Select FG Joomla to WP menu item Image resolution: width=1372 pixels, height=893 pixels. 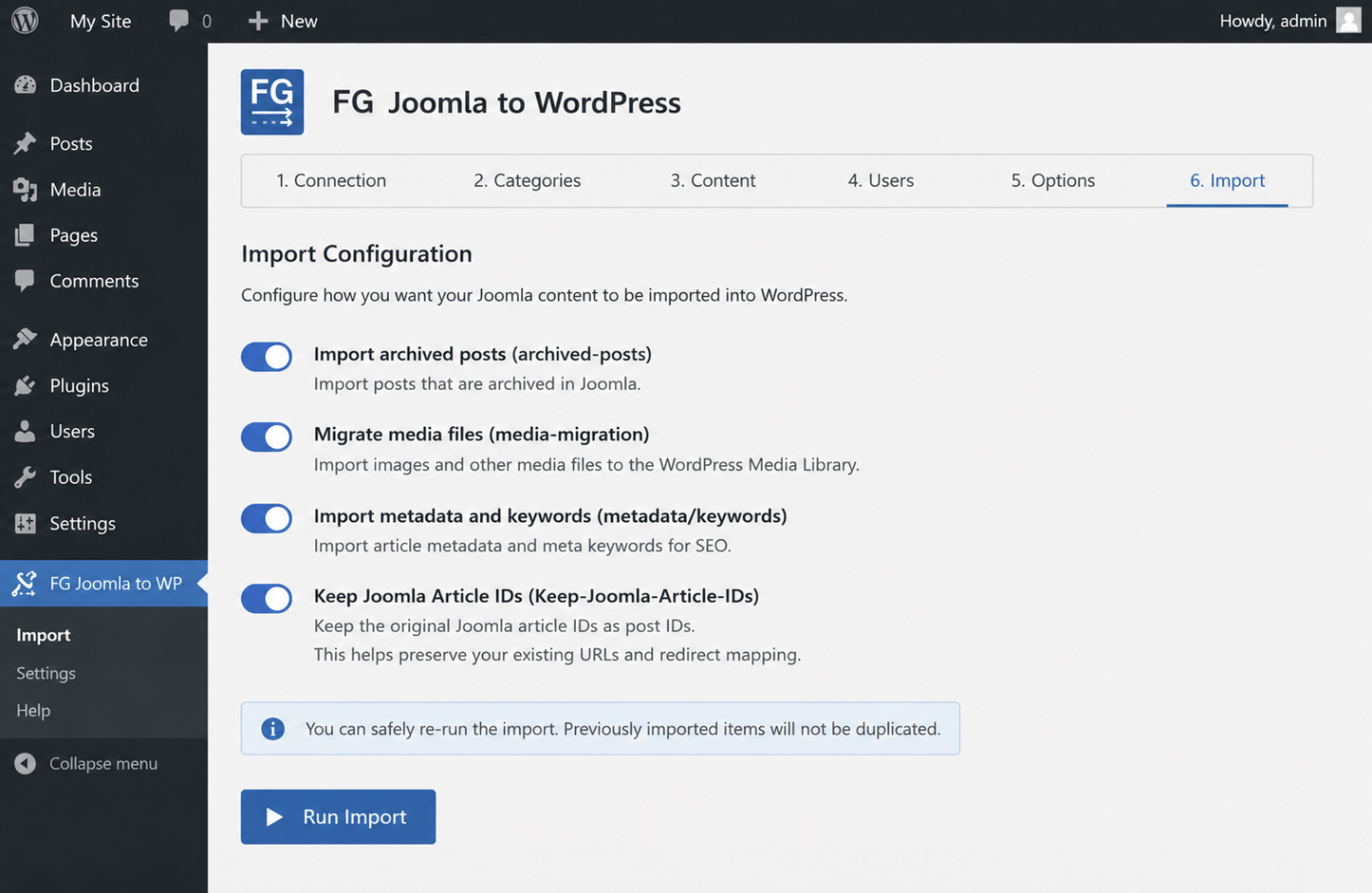tap(104, 583)
